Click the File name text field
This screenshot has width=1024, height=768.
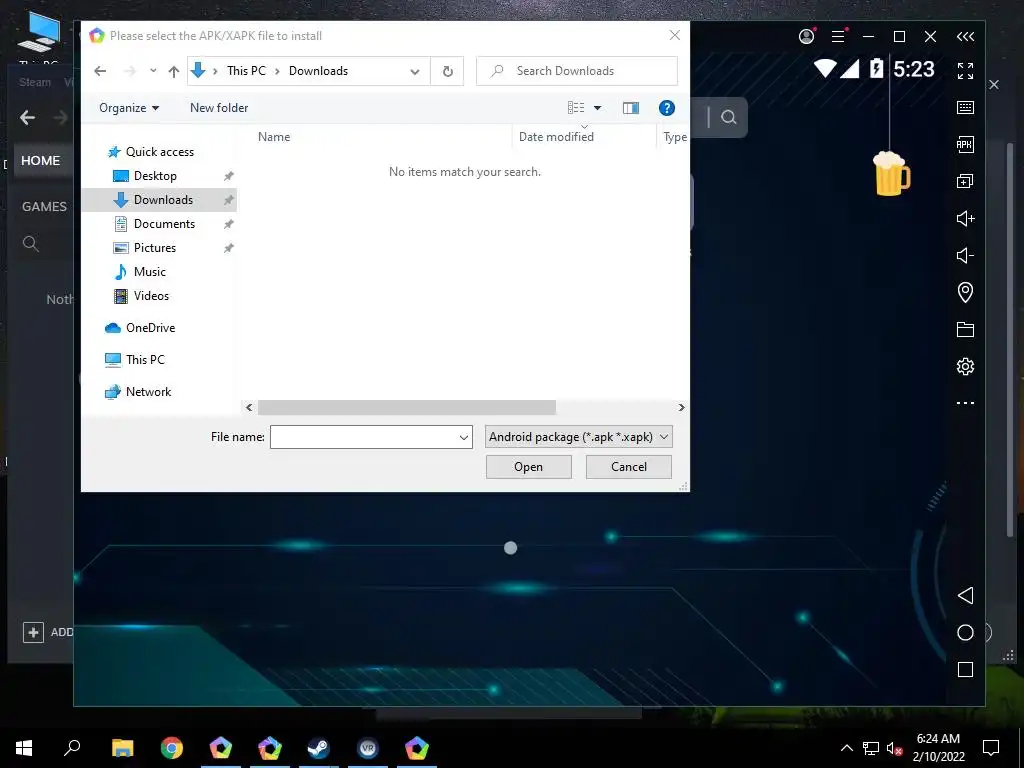pyautogui.click(x=364, y=437)
